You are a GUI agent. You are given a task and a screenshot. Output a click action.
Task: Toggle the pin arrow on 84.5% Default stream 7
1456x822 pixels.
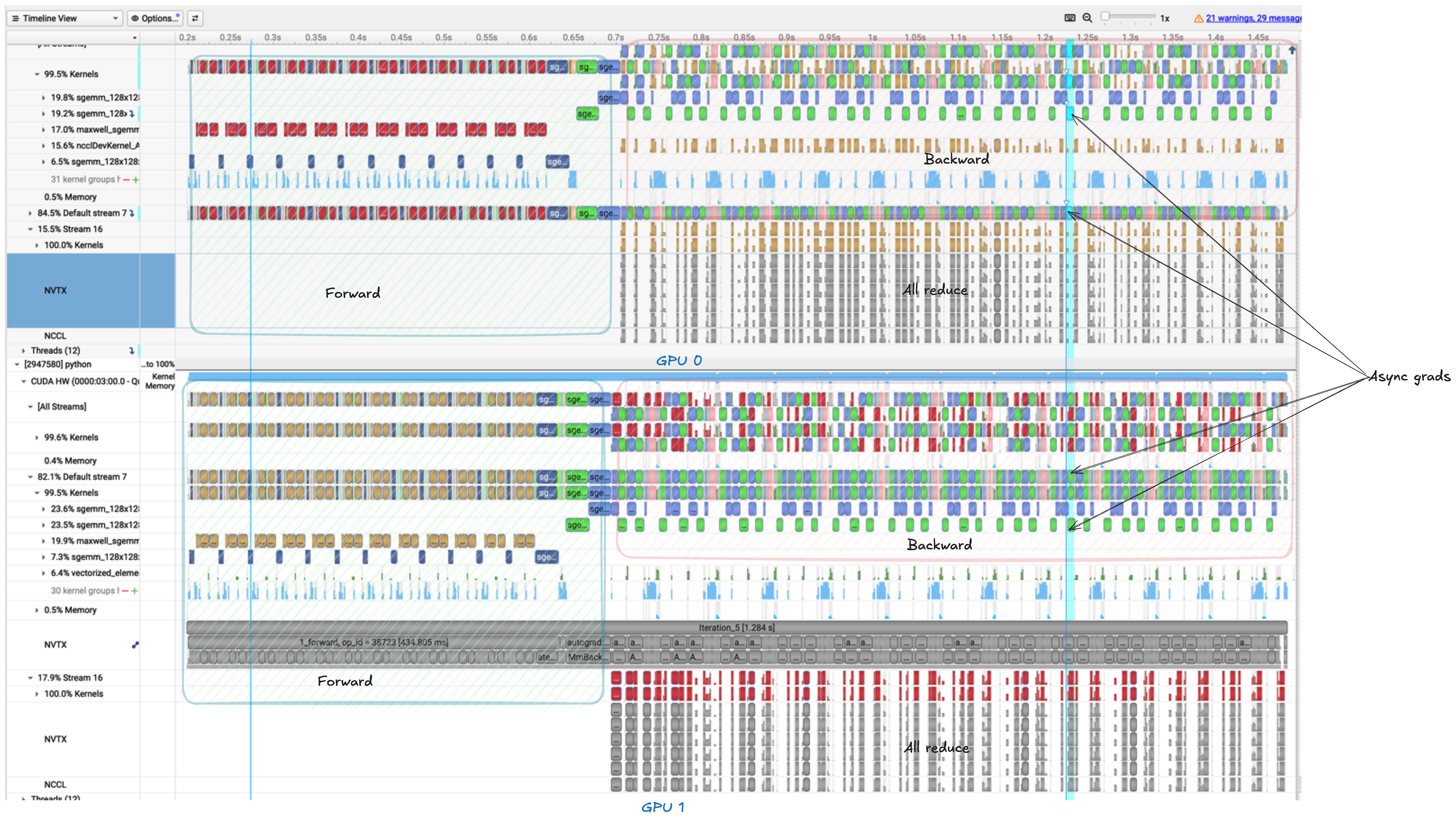[132, 213]
